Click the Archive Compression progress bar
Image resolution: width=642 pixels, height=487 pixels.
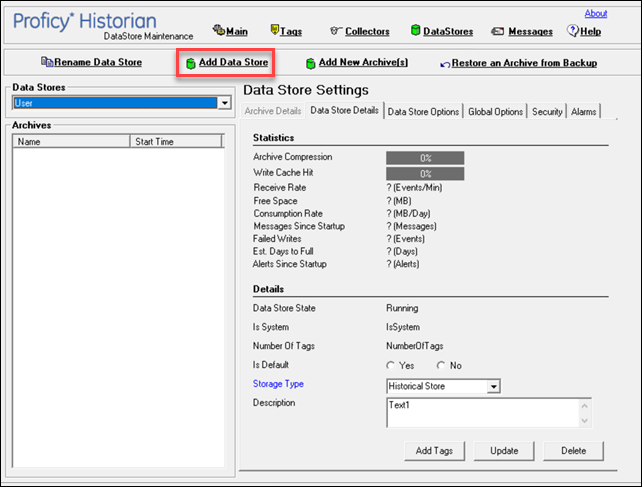tap(425, 158)
